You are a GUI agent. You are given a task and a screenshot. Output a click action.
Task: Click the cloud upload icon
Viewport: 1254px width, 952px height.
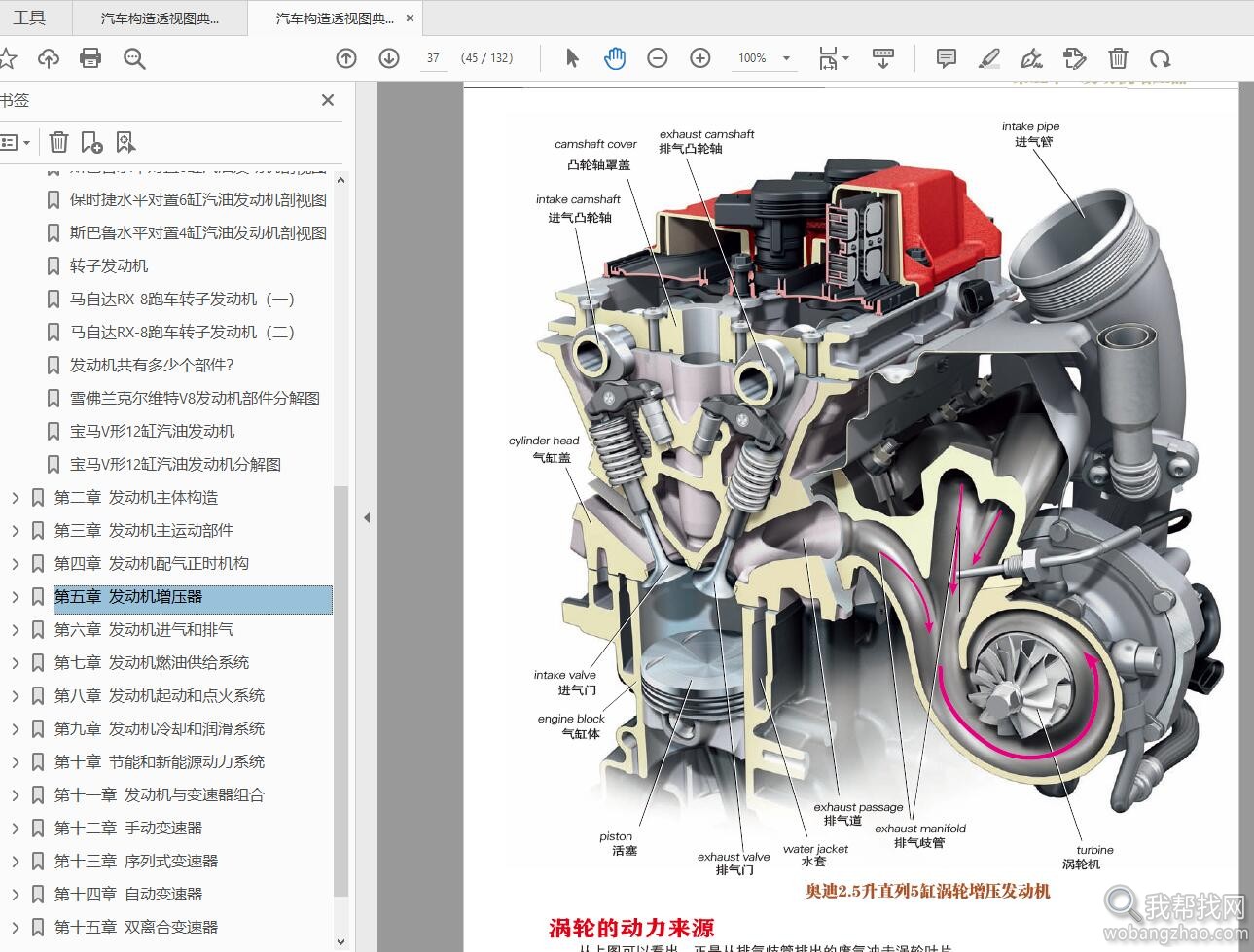[49, 58]
